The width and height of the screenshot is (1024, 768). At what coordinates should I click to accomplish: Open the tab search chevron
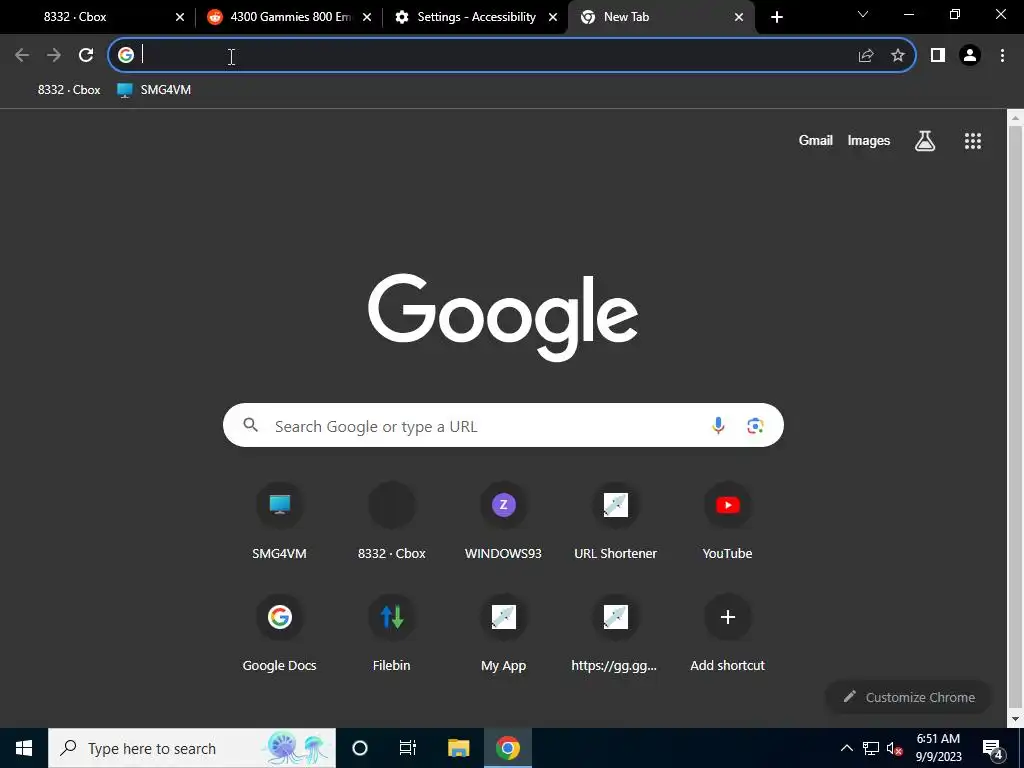(863, 14)
